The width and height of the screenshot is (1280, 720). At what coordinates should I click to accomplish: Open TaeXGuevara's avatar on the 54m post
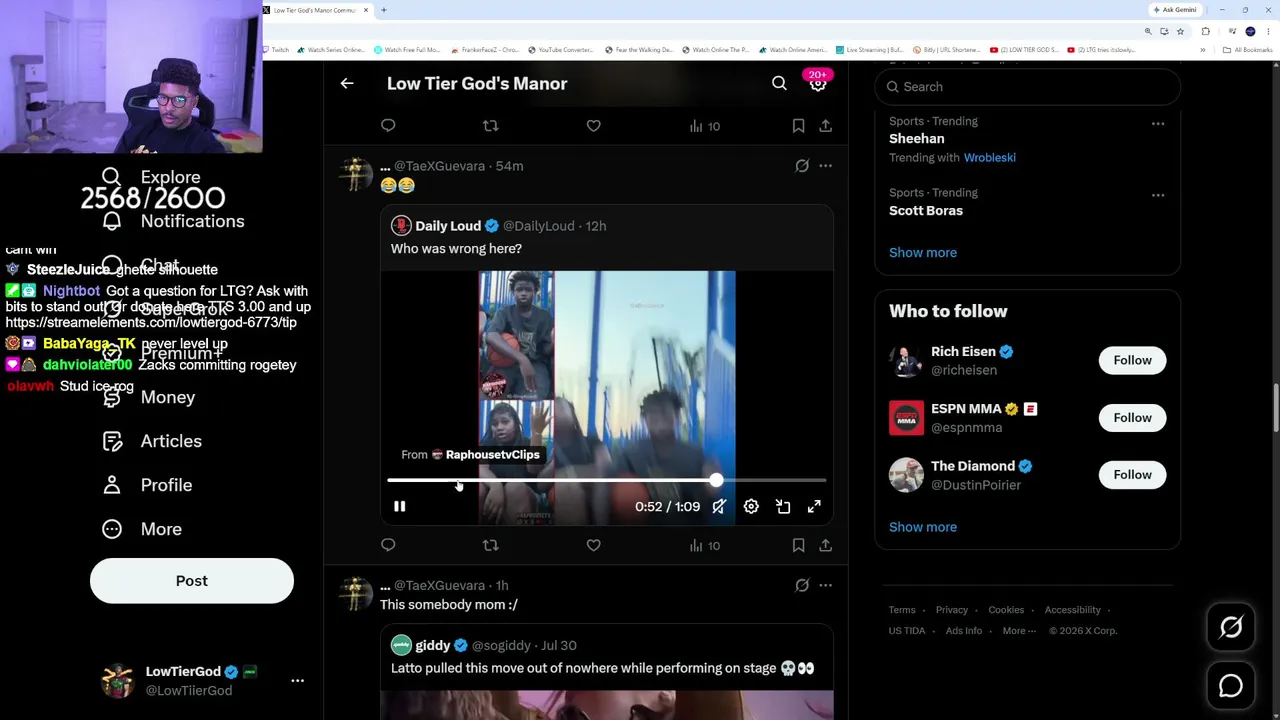pyautogui.click(x=356, y=174)
